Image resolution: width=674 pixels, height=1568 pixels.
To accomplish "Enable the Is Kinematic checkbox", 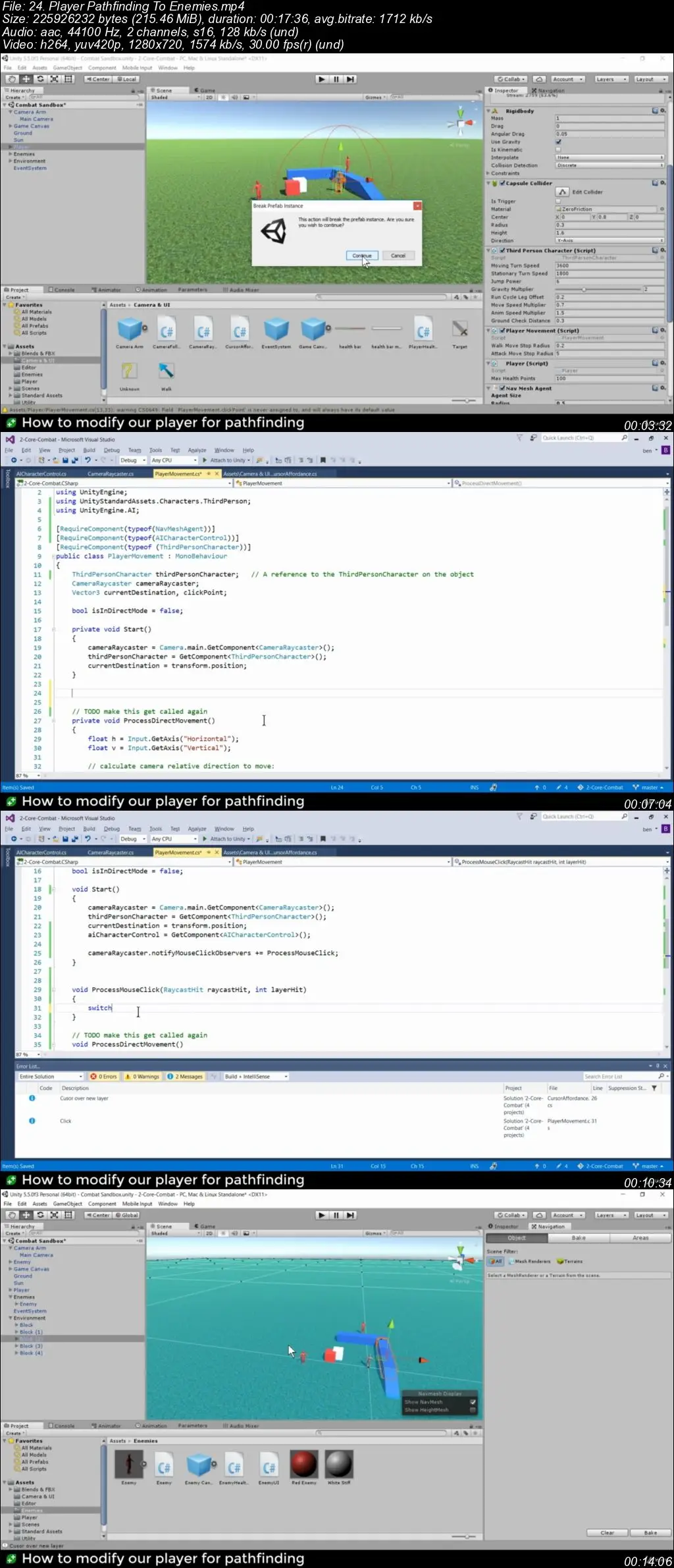I will [558, 149].
